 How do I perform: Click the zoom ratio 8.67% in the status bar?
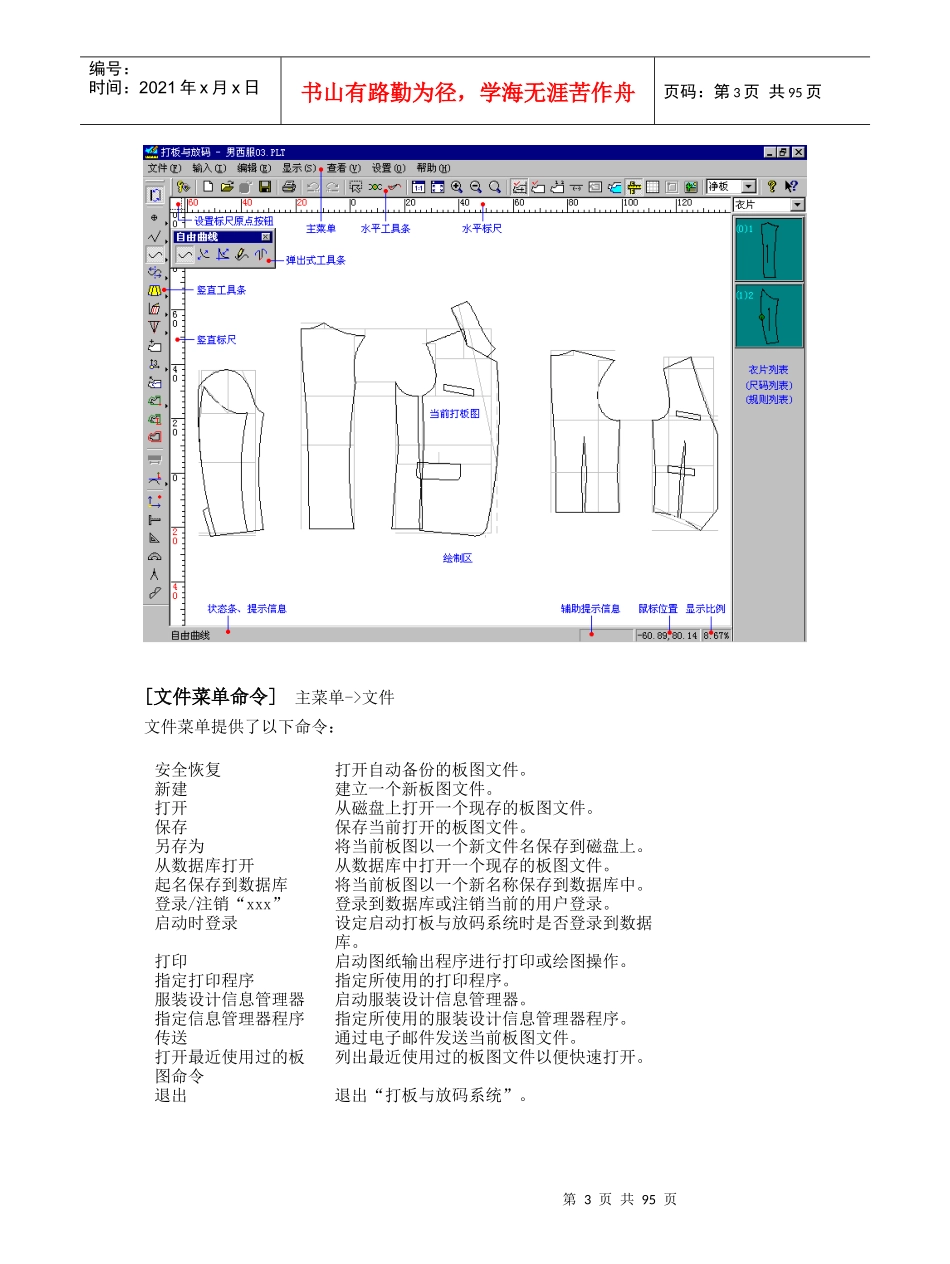[716, 635]
